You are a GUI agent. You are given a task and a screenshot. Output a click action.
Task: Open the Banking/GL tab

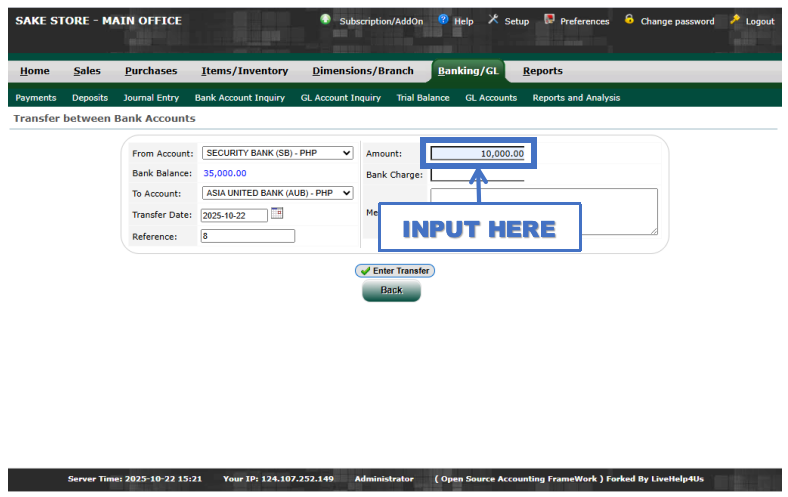coord(468,71)
